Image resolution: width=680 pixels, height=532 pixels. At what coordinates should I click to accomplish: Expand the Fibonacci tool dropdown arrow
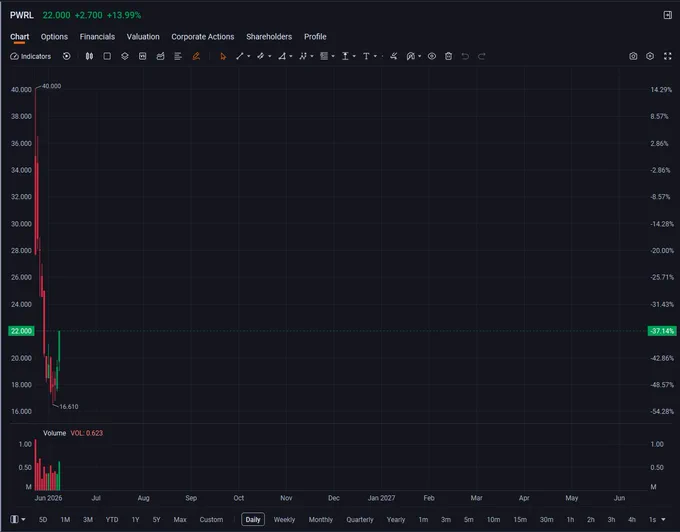click(x=333, y=56)
